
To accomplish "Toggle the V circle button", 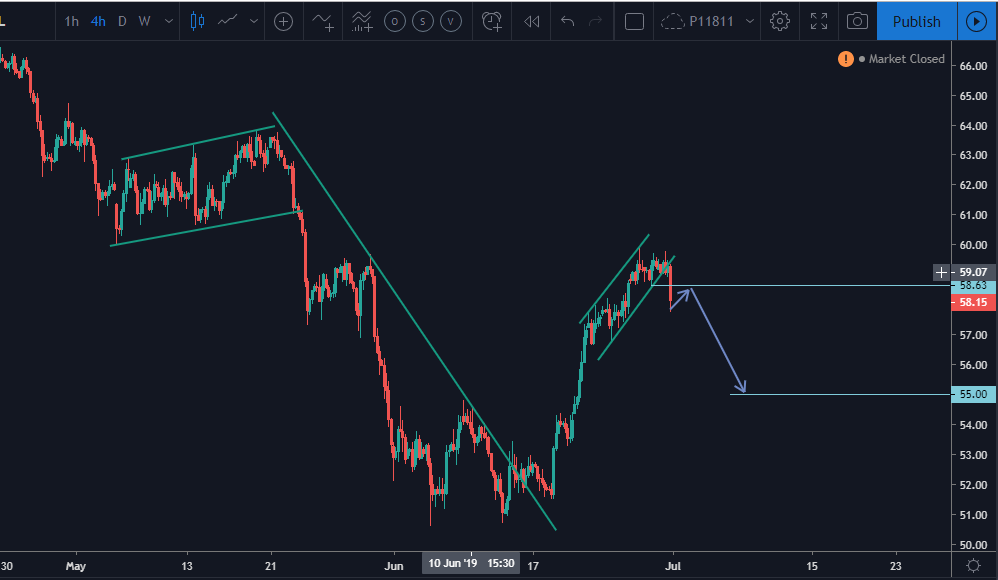I will click(x=451, y=22).
